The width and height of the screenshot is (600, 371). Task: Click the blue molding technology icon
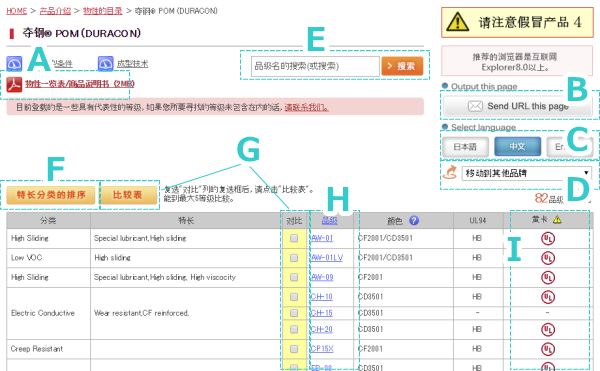pyautogui.click(x=105, y=63)
